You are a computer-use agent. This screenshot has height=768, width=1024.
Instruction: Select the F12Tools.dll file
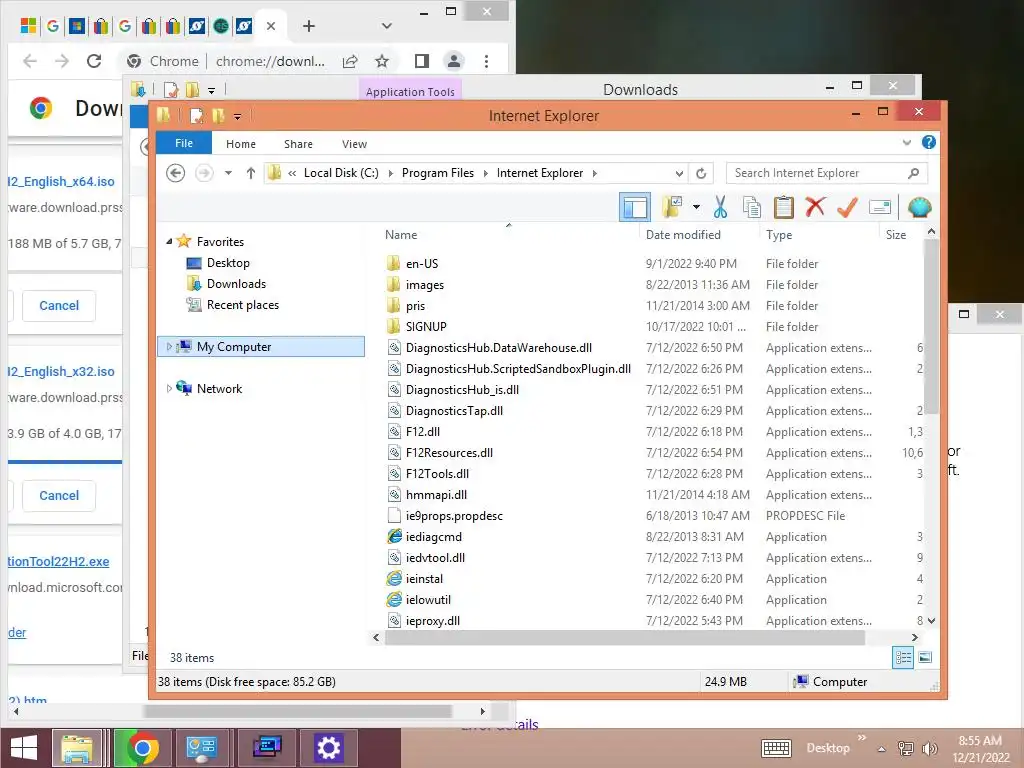437,473
